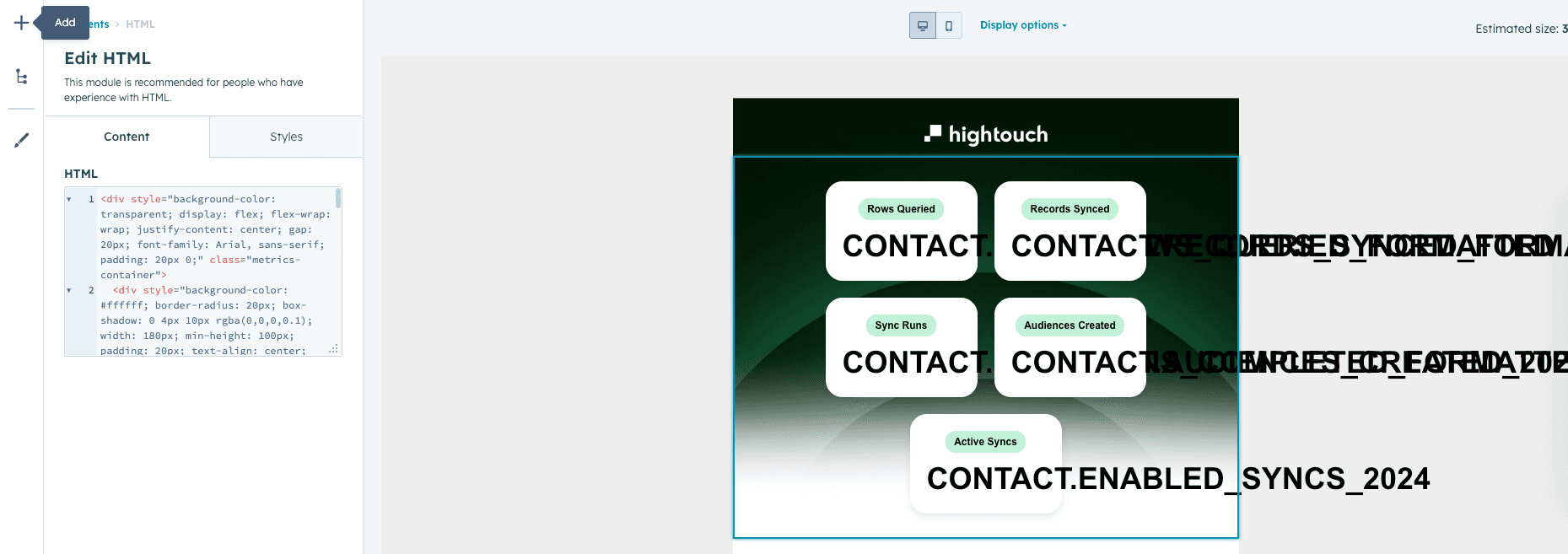Open the Display options dropdown
This screenshot has height=554, width=1568.
click(1022, 25)
